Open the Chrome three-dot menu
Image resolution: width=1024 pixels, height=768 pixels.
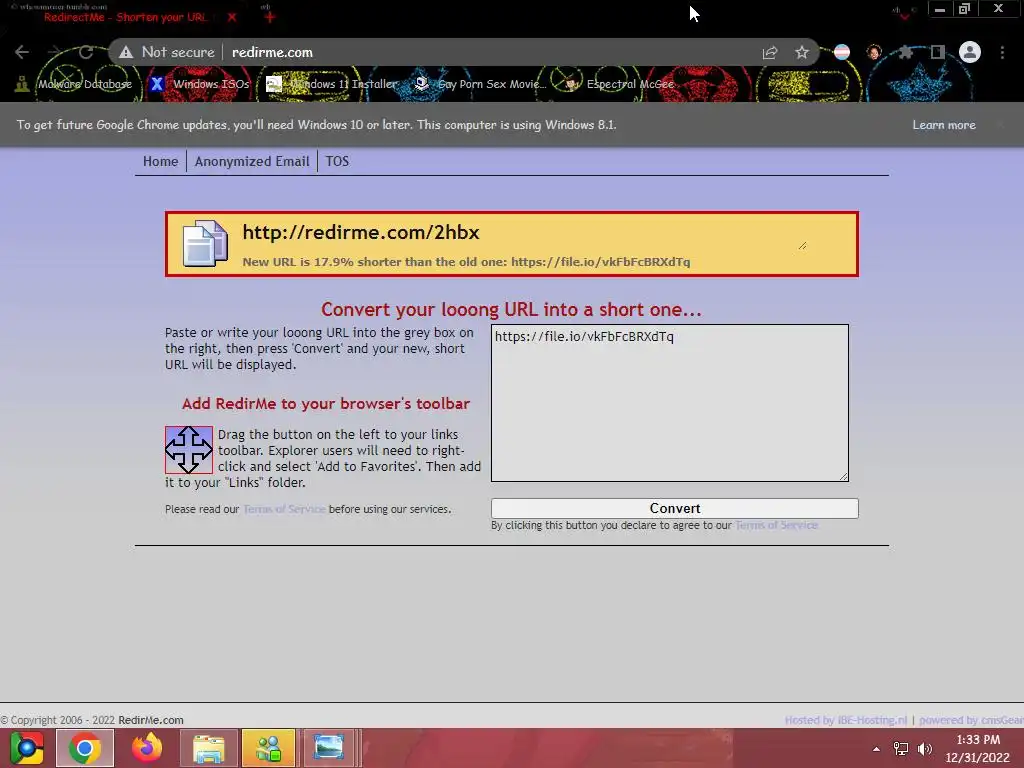point(1002,52)
